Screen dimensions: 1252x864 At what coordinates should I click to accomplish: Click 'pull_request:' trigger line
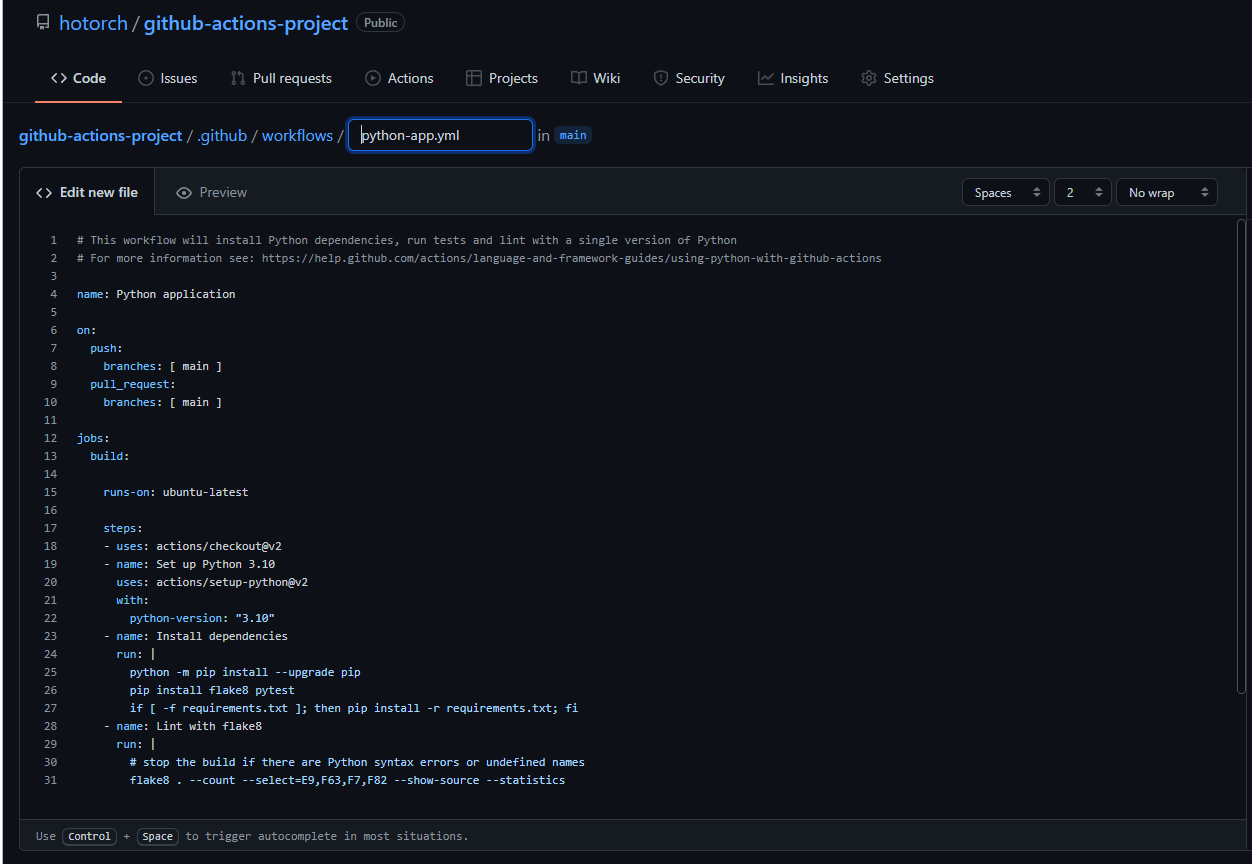coord(133,384)
